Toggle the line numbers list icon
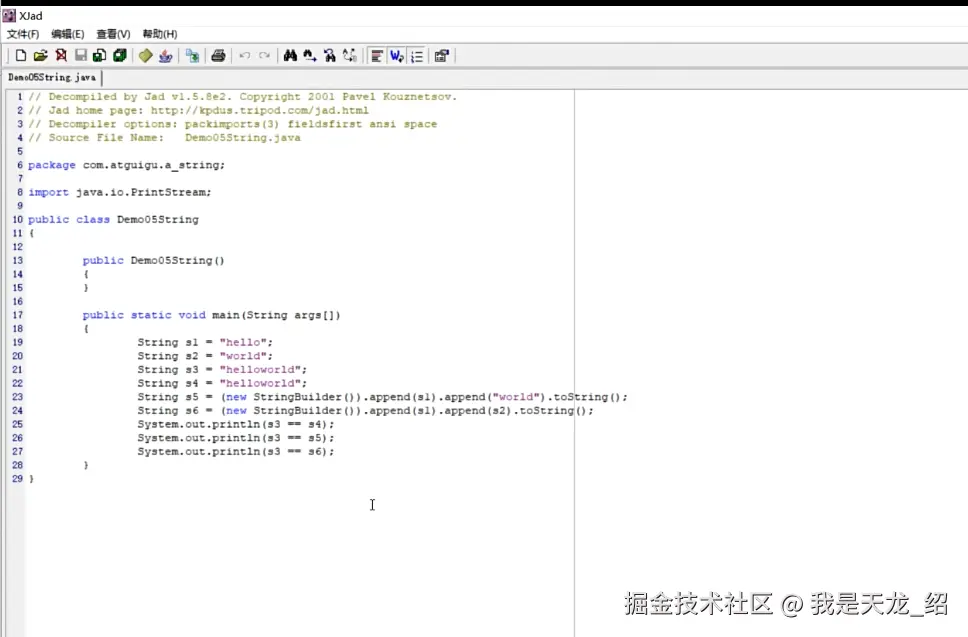Screen dimensions: 968x637 pyautogui.click(x=417, y=56)
